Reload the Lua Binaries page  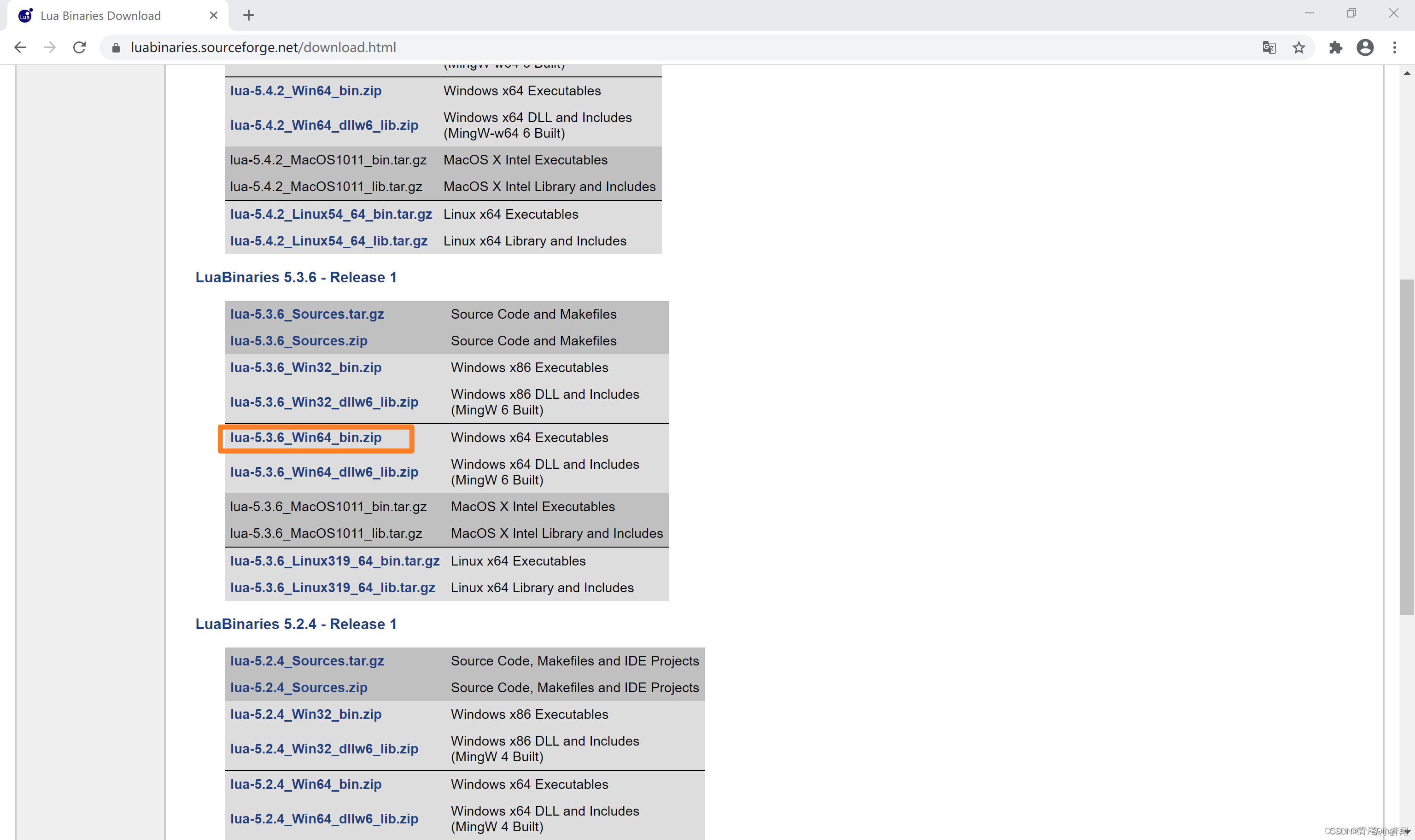tap(80, 47)
